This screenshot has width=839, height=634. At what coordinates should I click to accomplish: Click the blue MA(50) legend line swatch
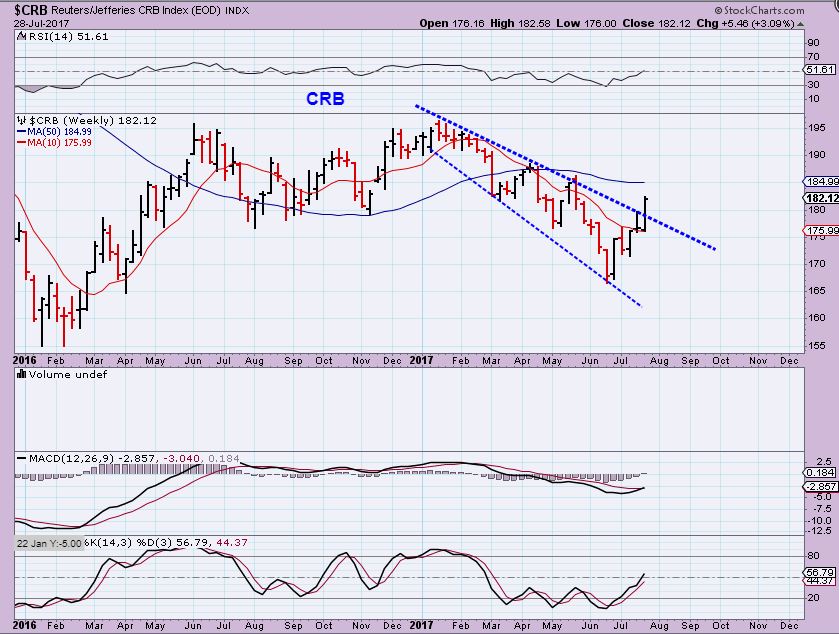tap(22, 132)
